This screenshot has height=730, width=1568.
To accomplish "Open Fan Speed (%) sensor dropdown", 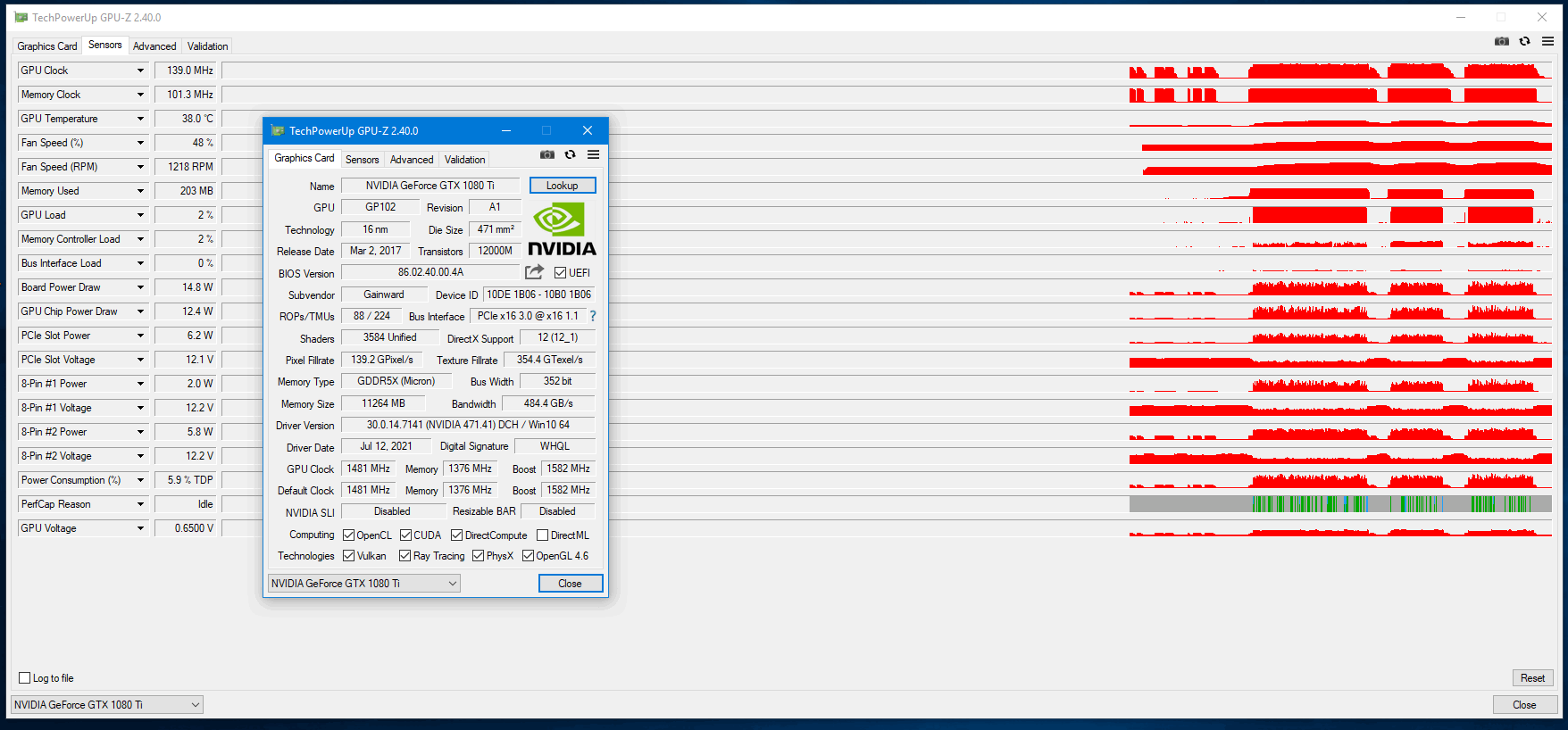I will [140, 143].
